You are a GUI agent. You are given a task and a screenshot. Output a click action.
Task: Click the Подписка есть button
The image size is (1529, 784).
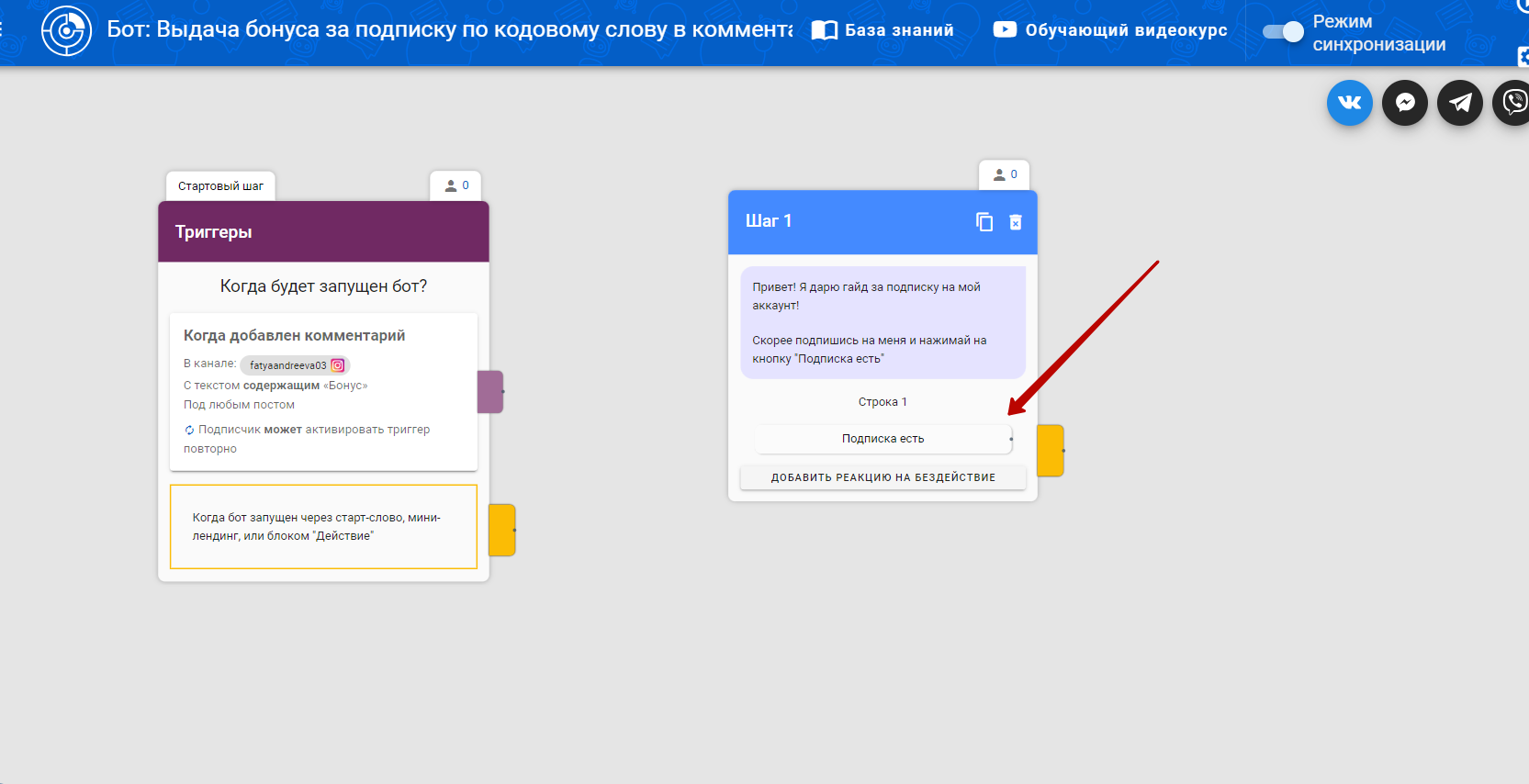[883, 439]
